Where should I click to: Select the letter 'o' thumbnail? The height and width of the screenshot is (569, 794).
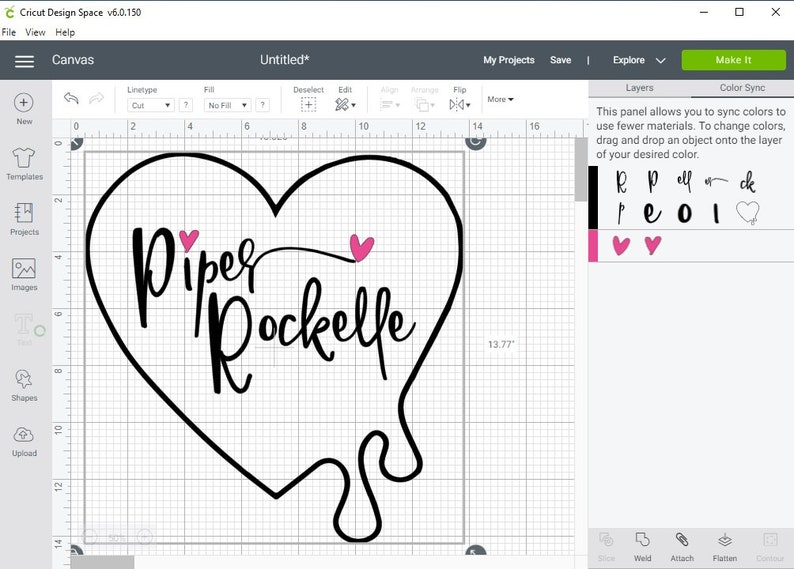pyautogui.click(x=685, y=213)
